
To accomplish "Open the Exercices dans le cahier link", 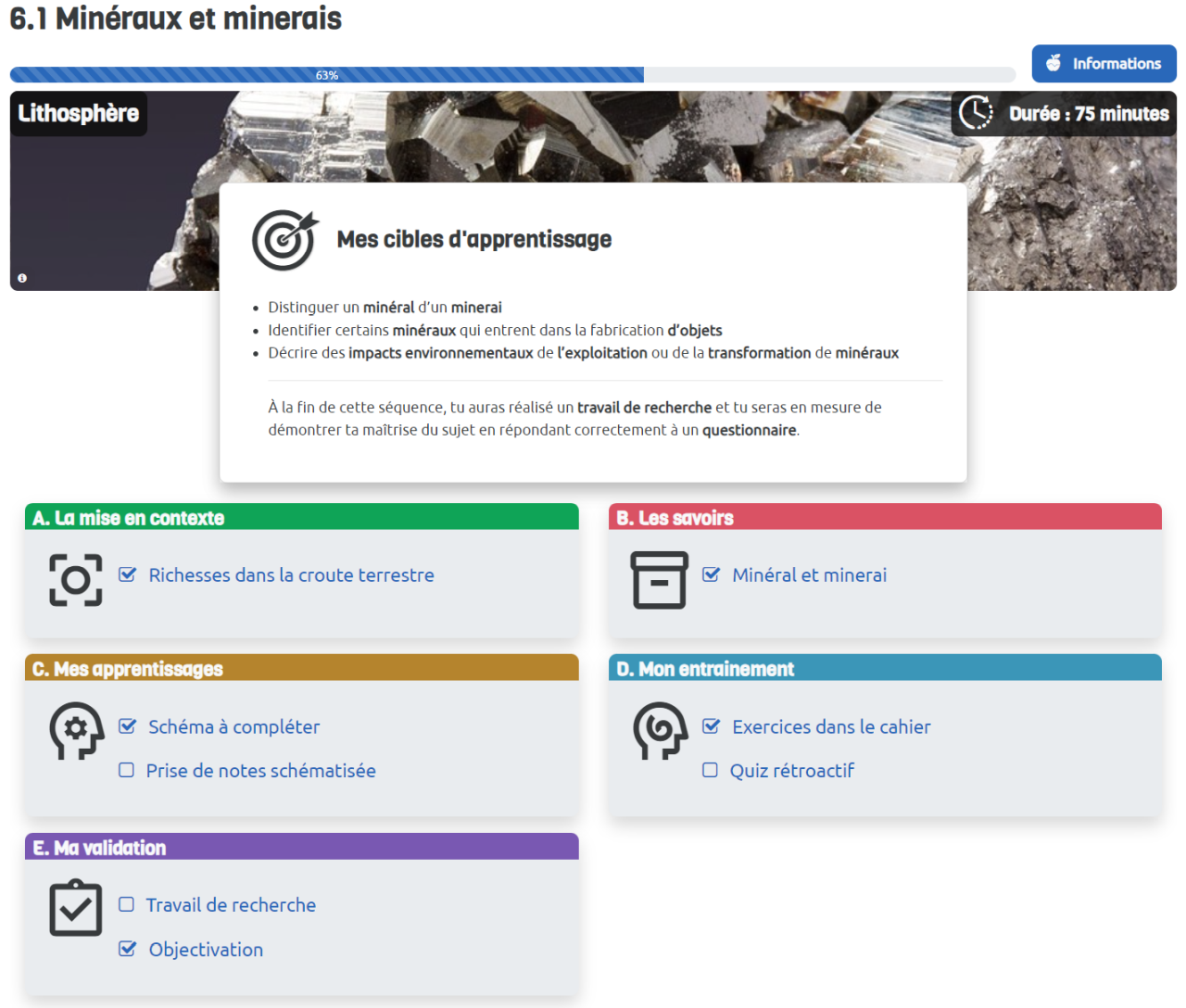I will coord(831,727).
